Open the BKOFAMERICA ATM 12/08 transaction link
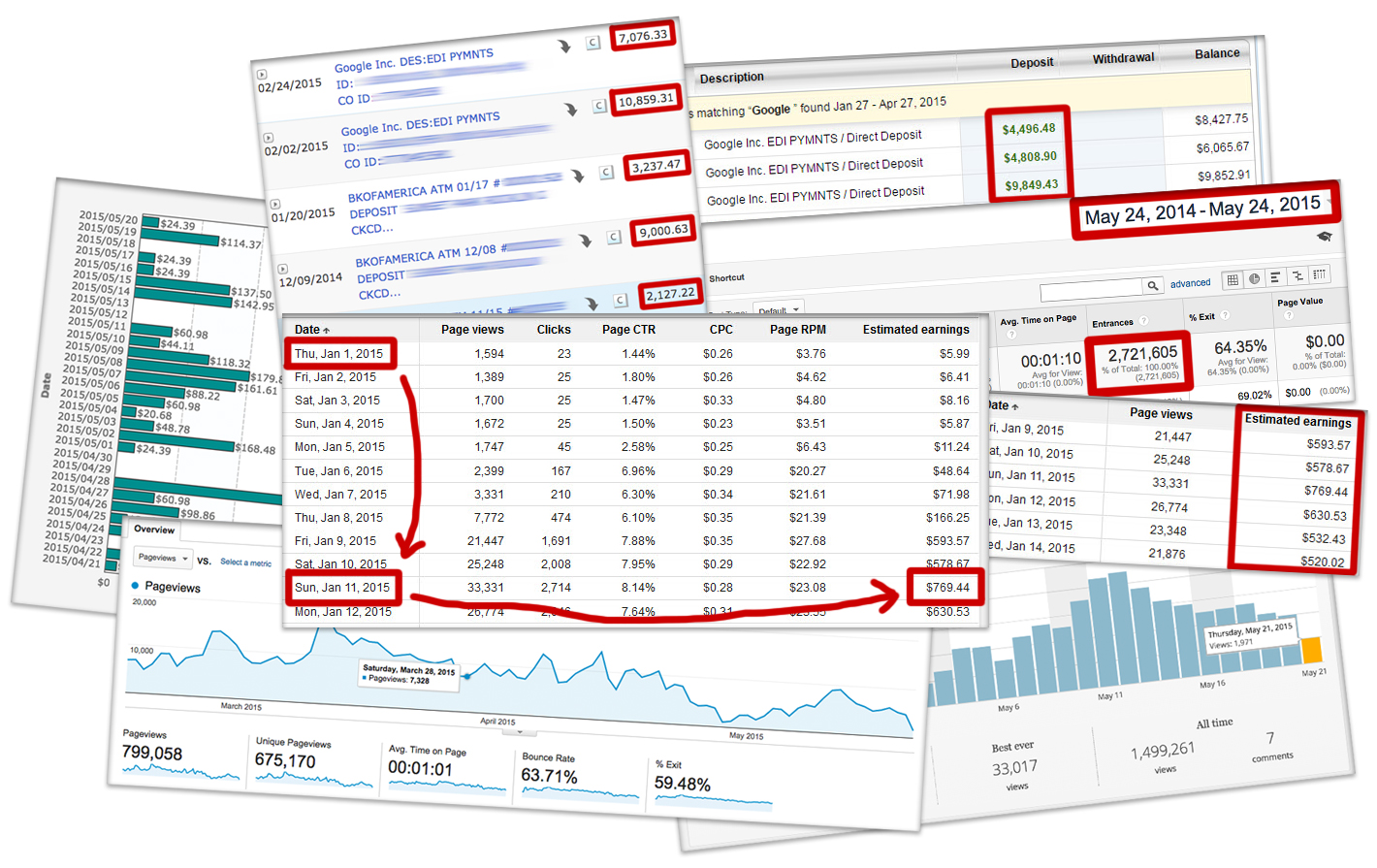Screen dimensions: 1377x868 pyautogui.click(x=432, y=255)
